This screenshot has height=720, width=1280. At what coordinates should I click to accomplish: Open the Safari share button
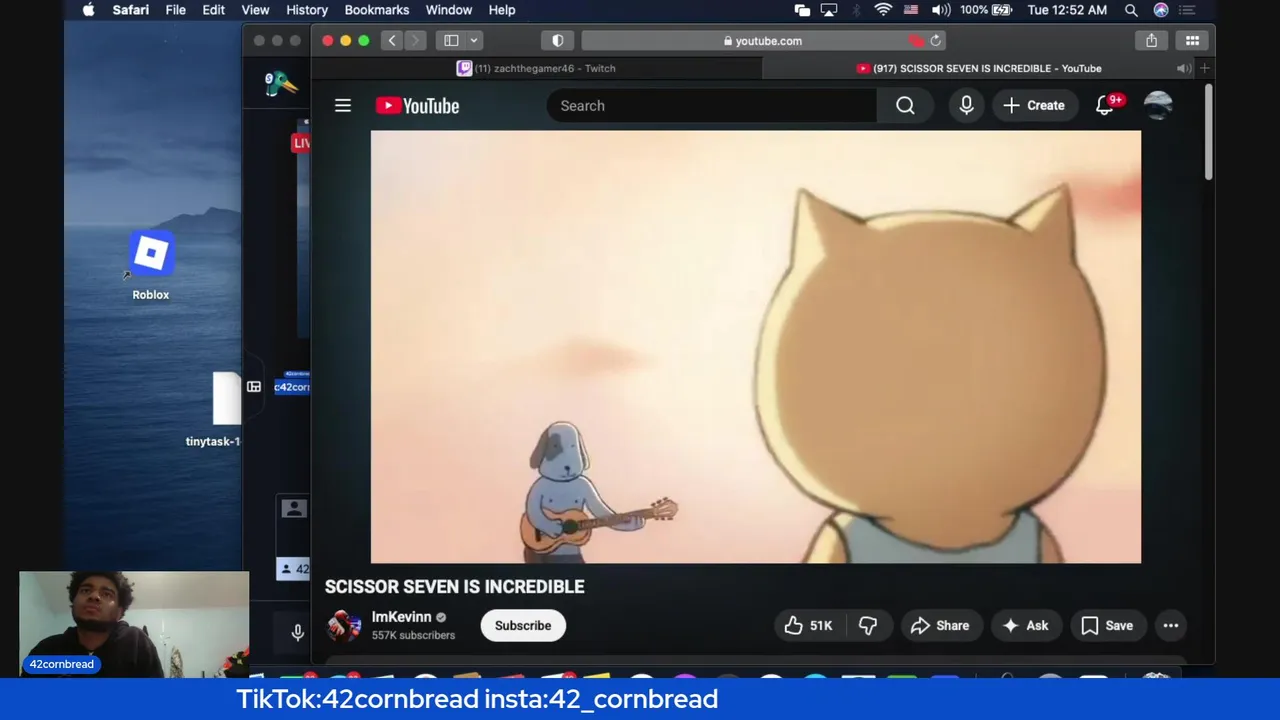point(1152,41)
